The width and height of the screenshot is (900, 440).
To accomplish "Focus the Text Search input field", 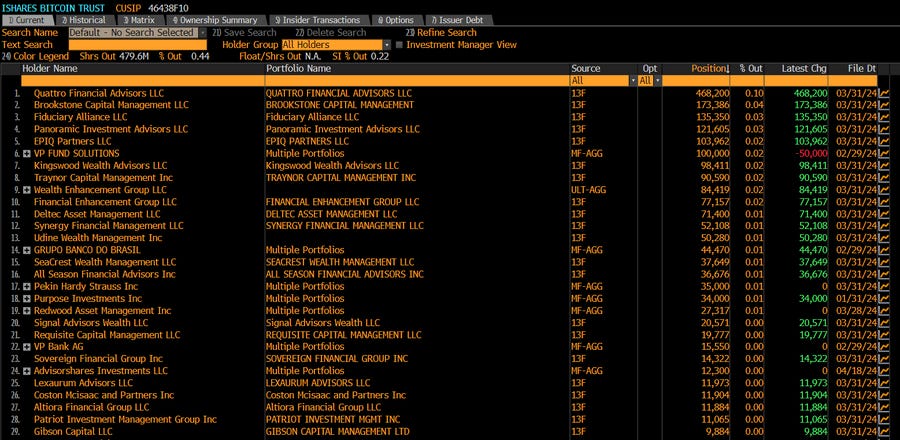I will pos(138,45).
